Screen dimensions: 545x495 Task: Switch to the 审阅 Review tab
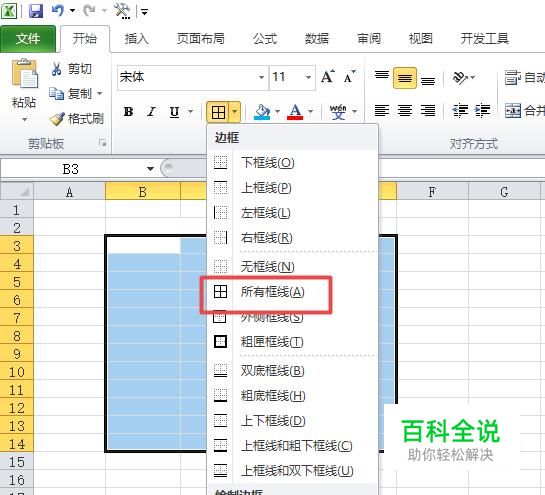coord(369,39)
